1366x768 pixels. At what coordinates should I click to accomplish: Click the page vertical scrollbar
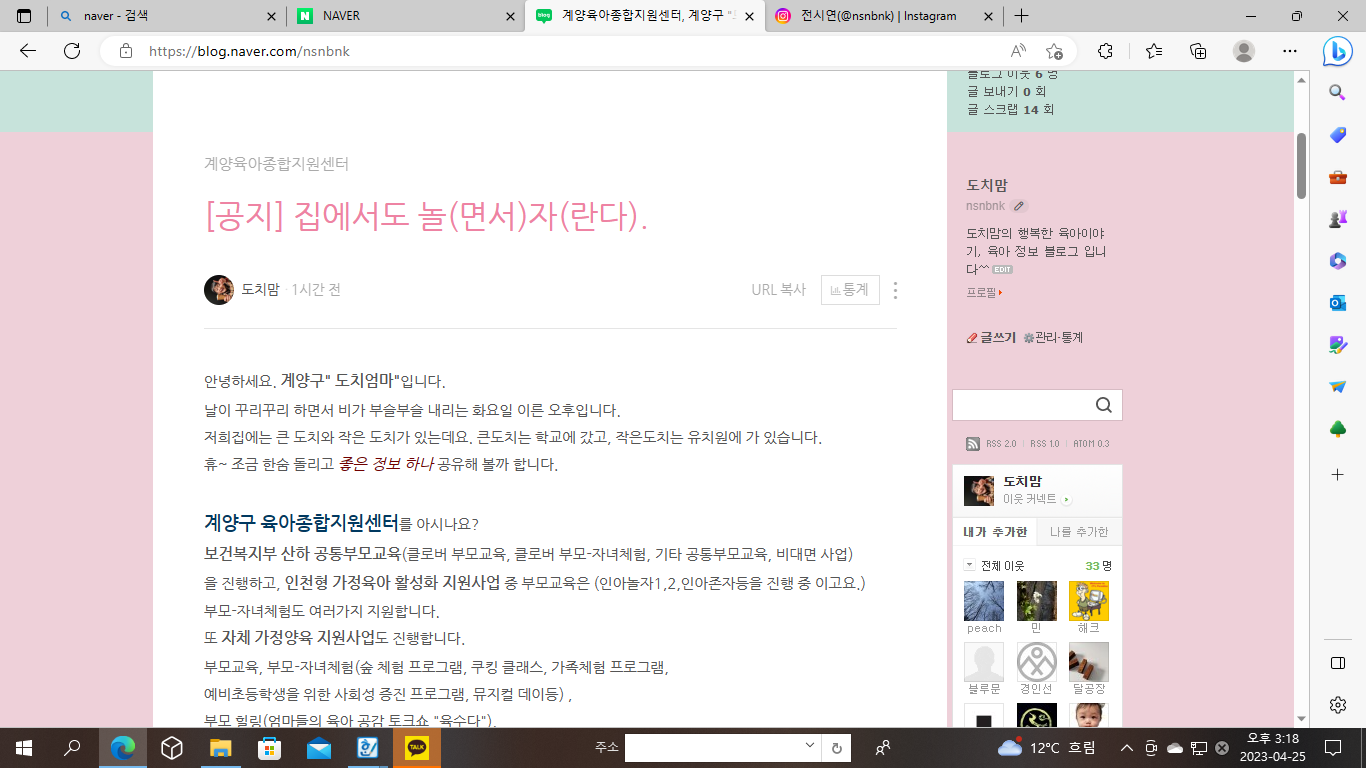coord(1301,165)
